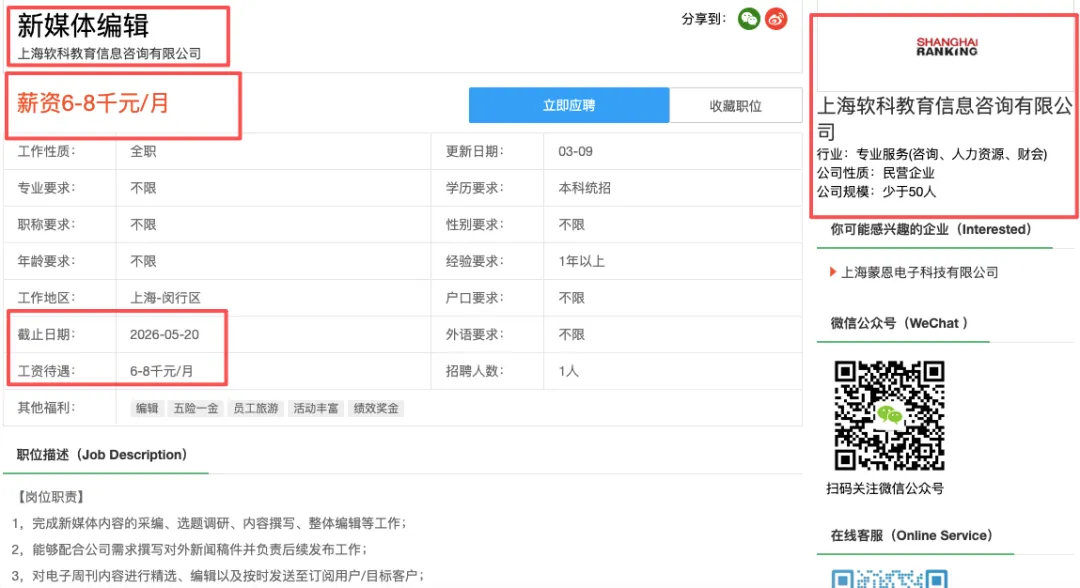Click the online service QR code
Screen dimensions: 1080x588
click(889, 578)
